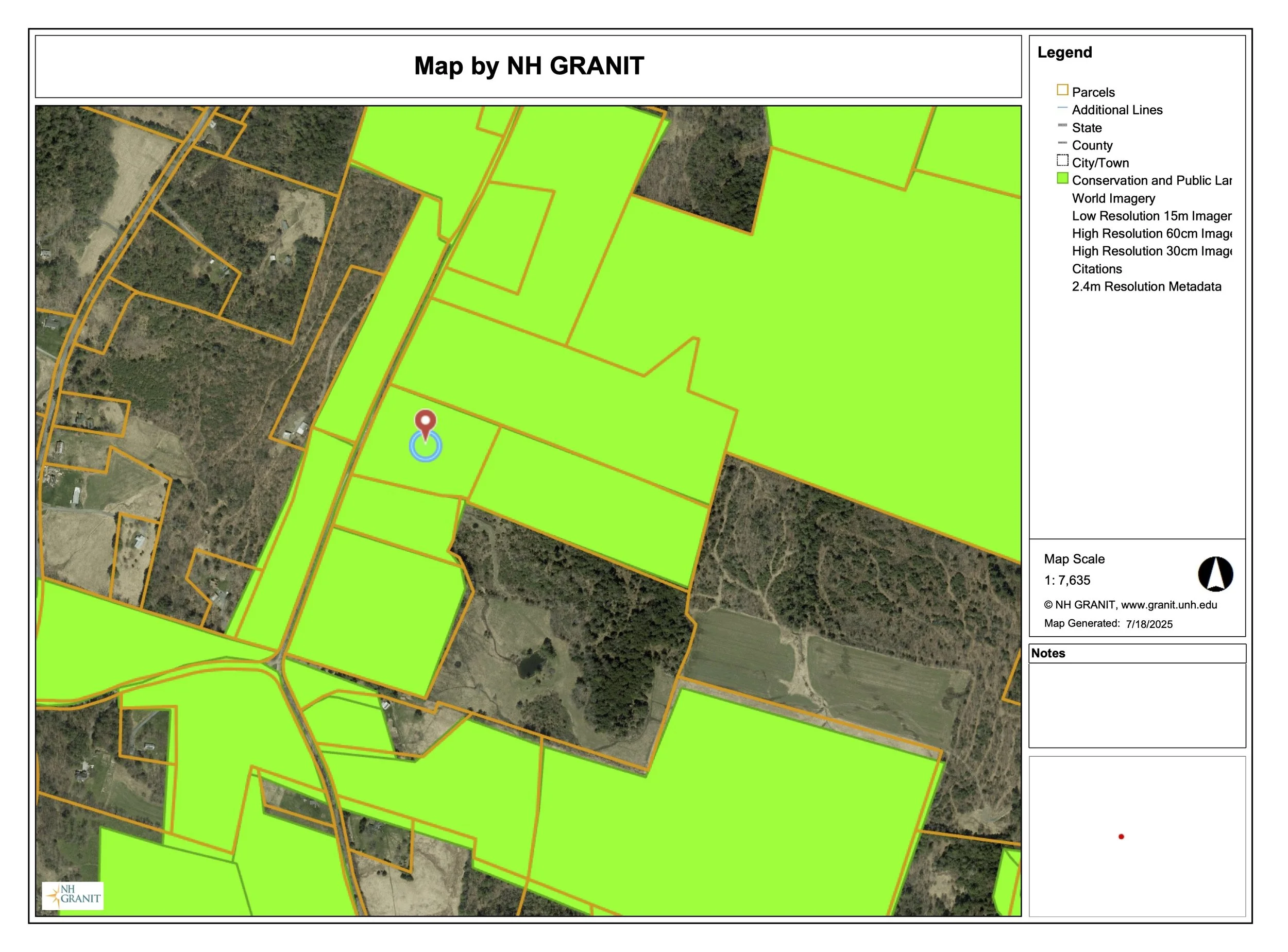Click the green Conservation legend swatch

[x=1062, y=179]
